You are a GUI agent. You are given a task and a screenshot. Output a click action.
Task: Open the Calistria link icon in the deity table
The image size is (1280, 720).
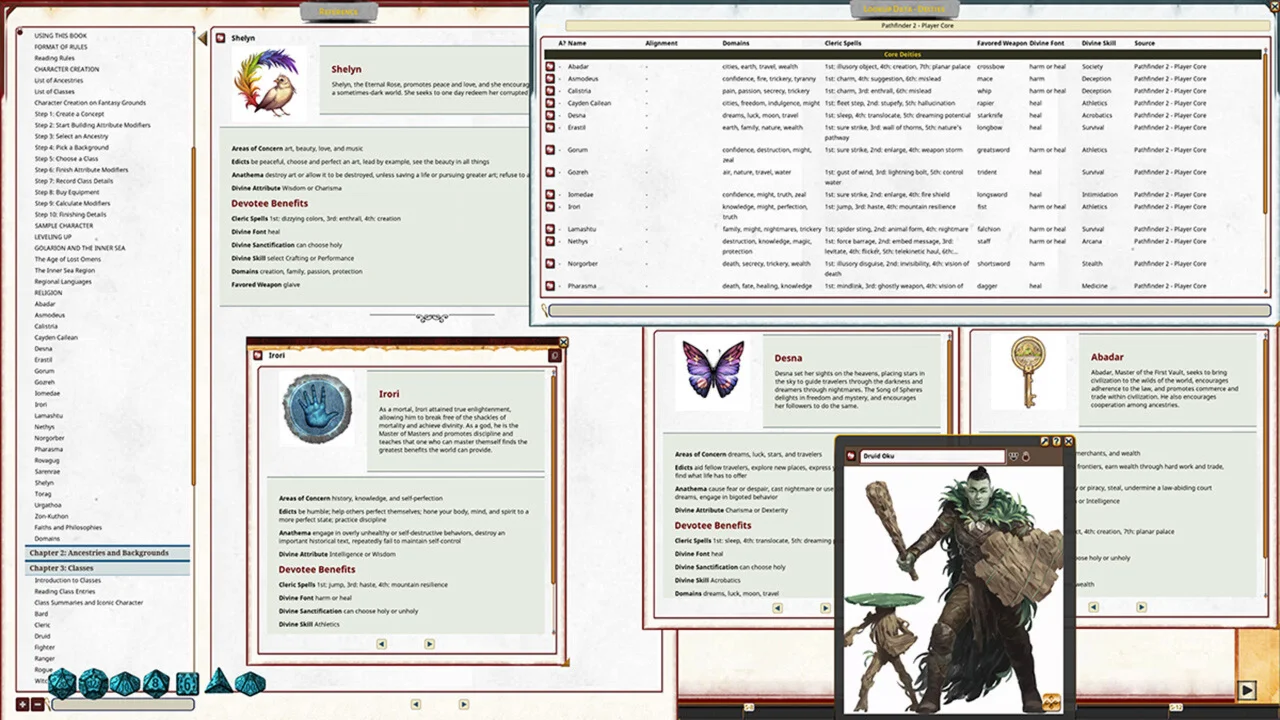[550, 91]
